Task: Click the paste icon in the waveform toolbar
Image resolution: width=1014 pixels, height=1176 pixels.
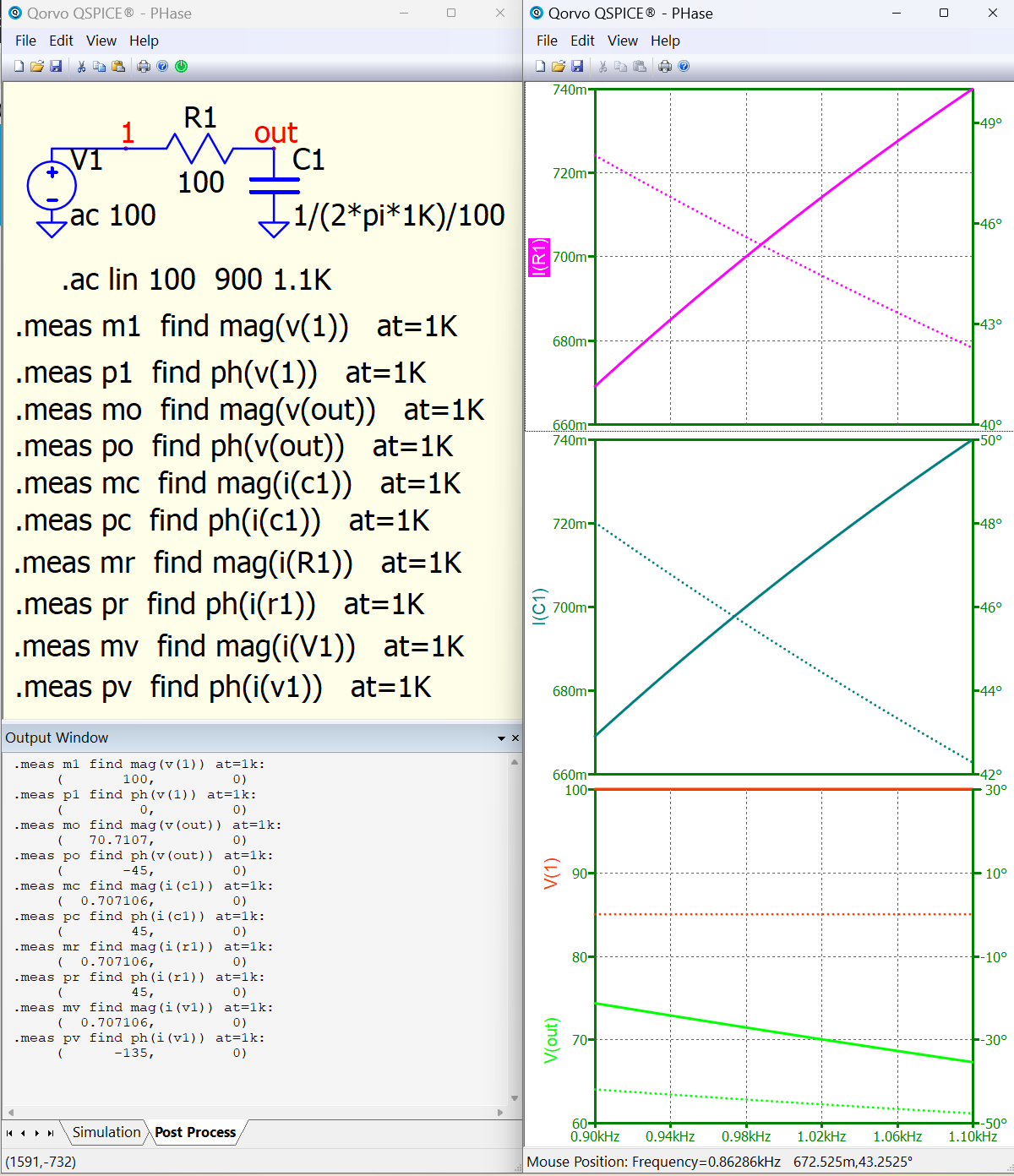Action: [x=640, y=66]
